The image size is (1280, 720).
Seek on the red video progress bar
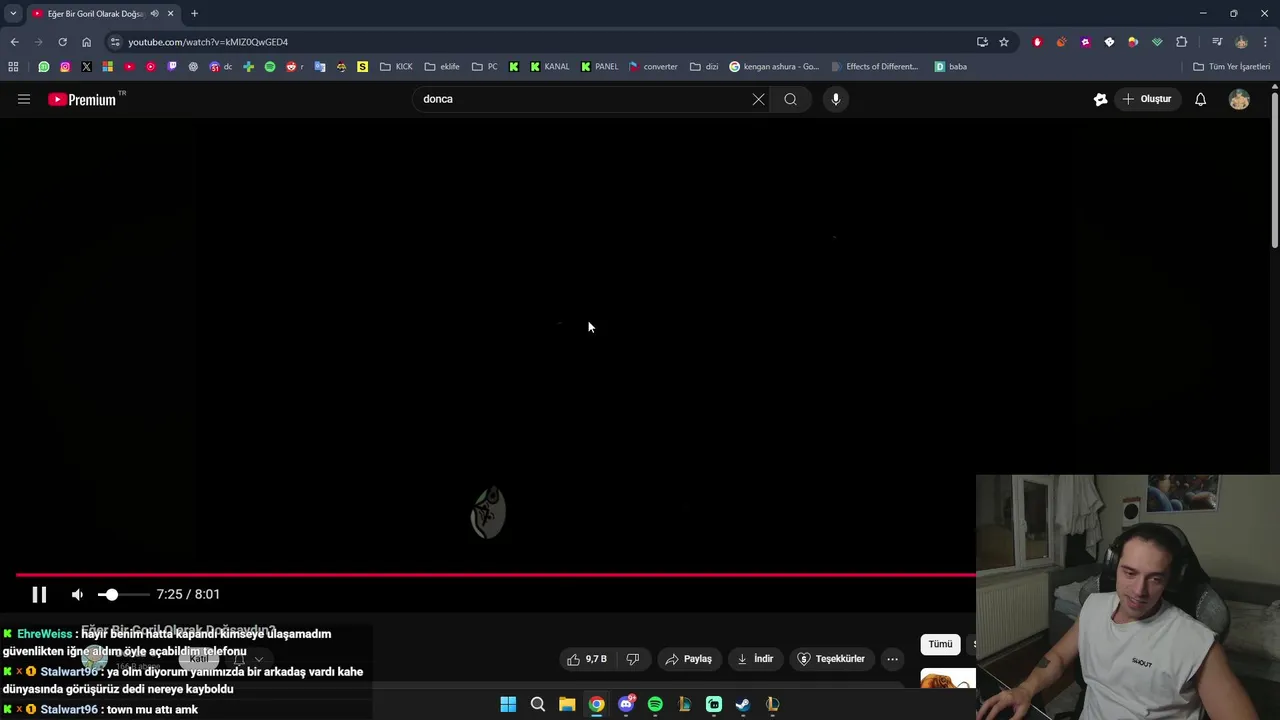pyautogui.click(x=495, y=575)
